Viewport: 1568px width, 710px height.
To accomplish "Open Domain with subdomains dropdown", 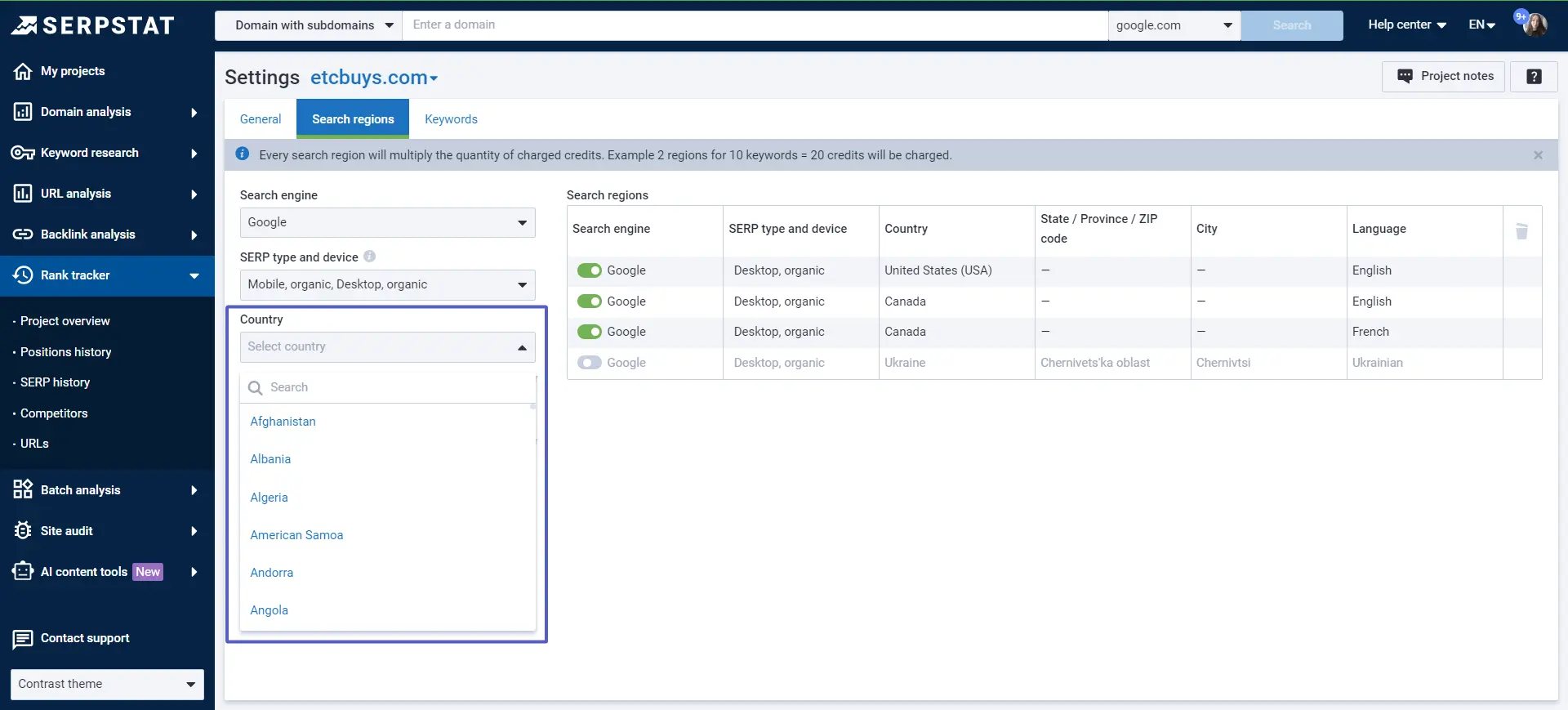I will point(308,25).
